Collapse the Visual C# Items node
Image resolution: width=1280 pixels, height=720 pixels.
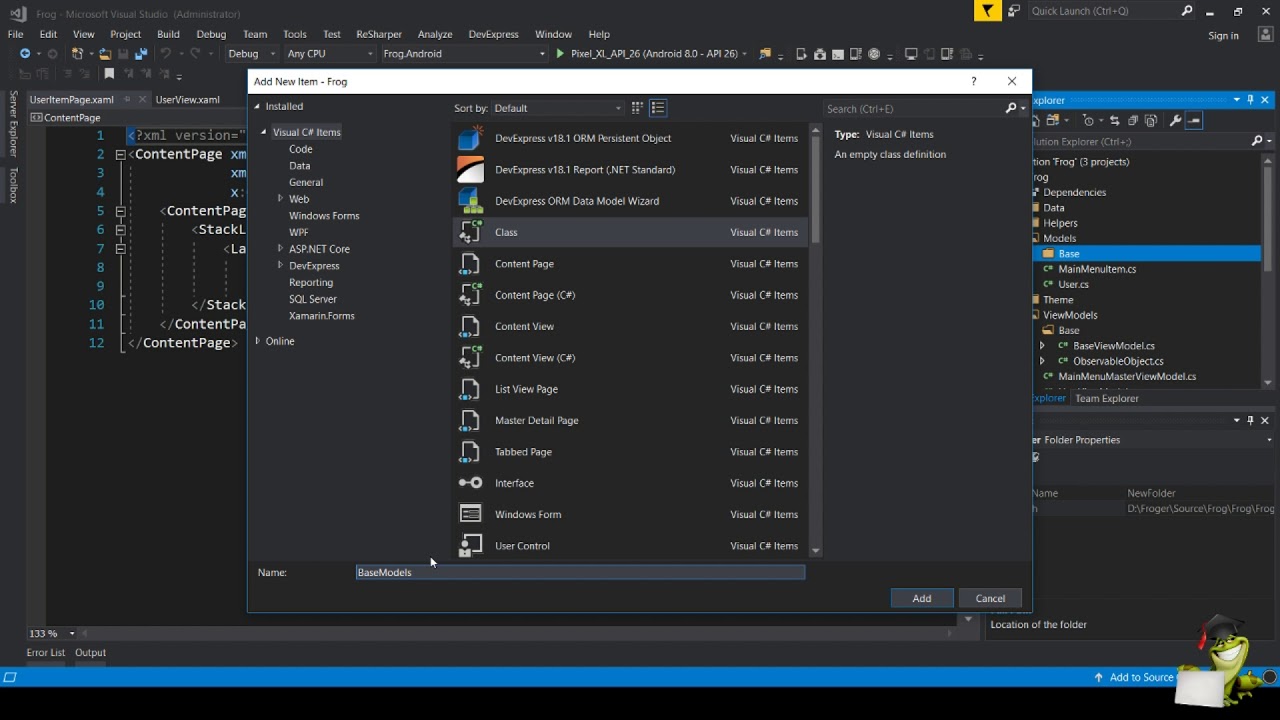pos(264,132)
